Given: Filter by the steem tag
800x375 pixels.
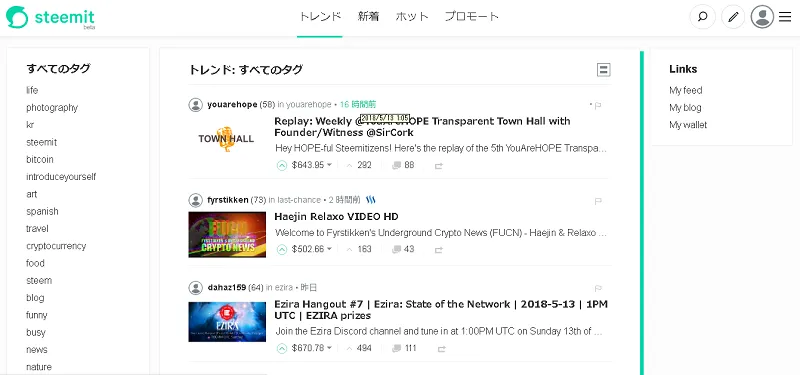Looking at the screenshot, I should 39,281.
